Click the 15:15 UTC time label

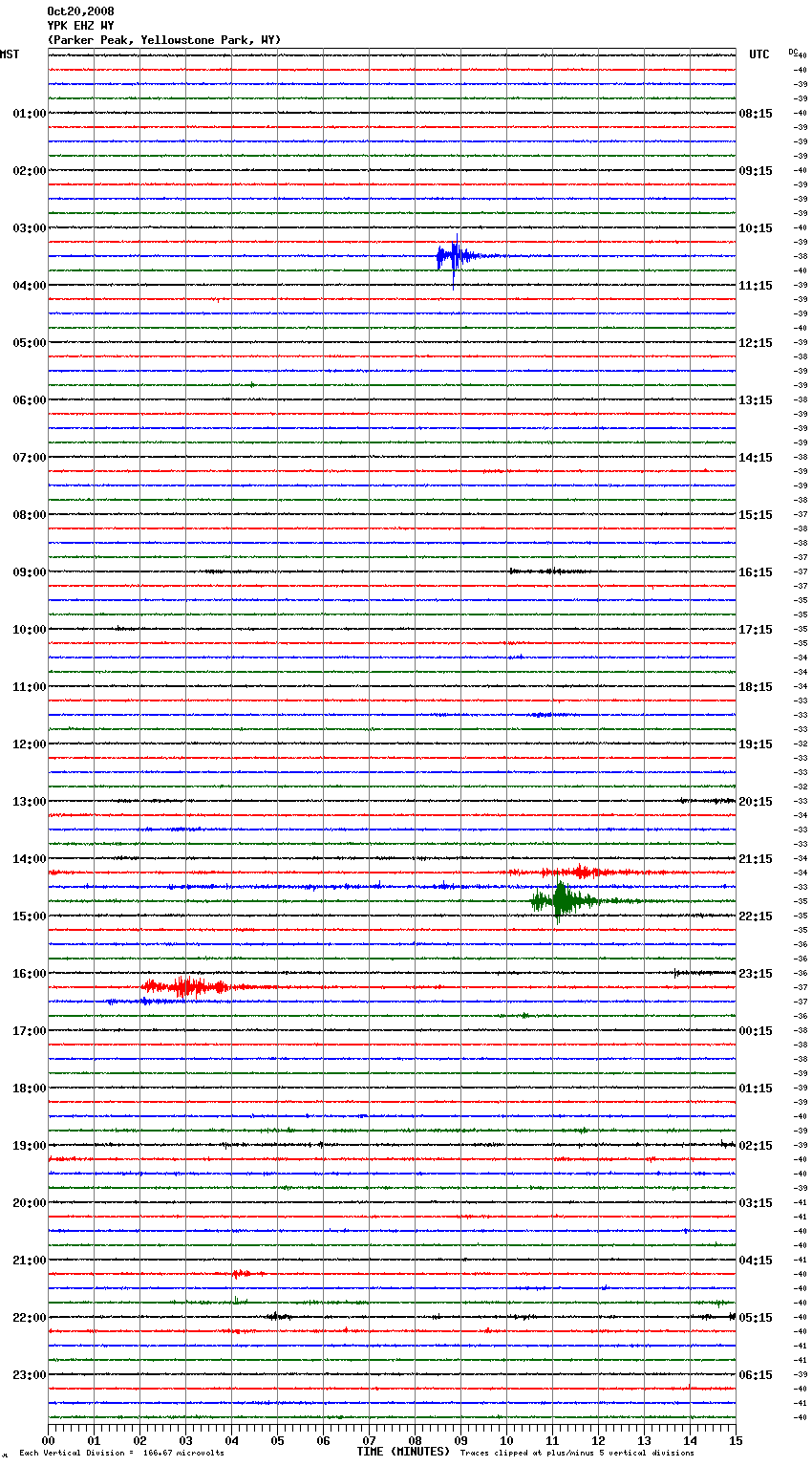pos(756,515)
